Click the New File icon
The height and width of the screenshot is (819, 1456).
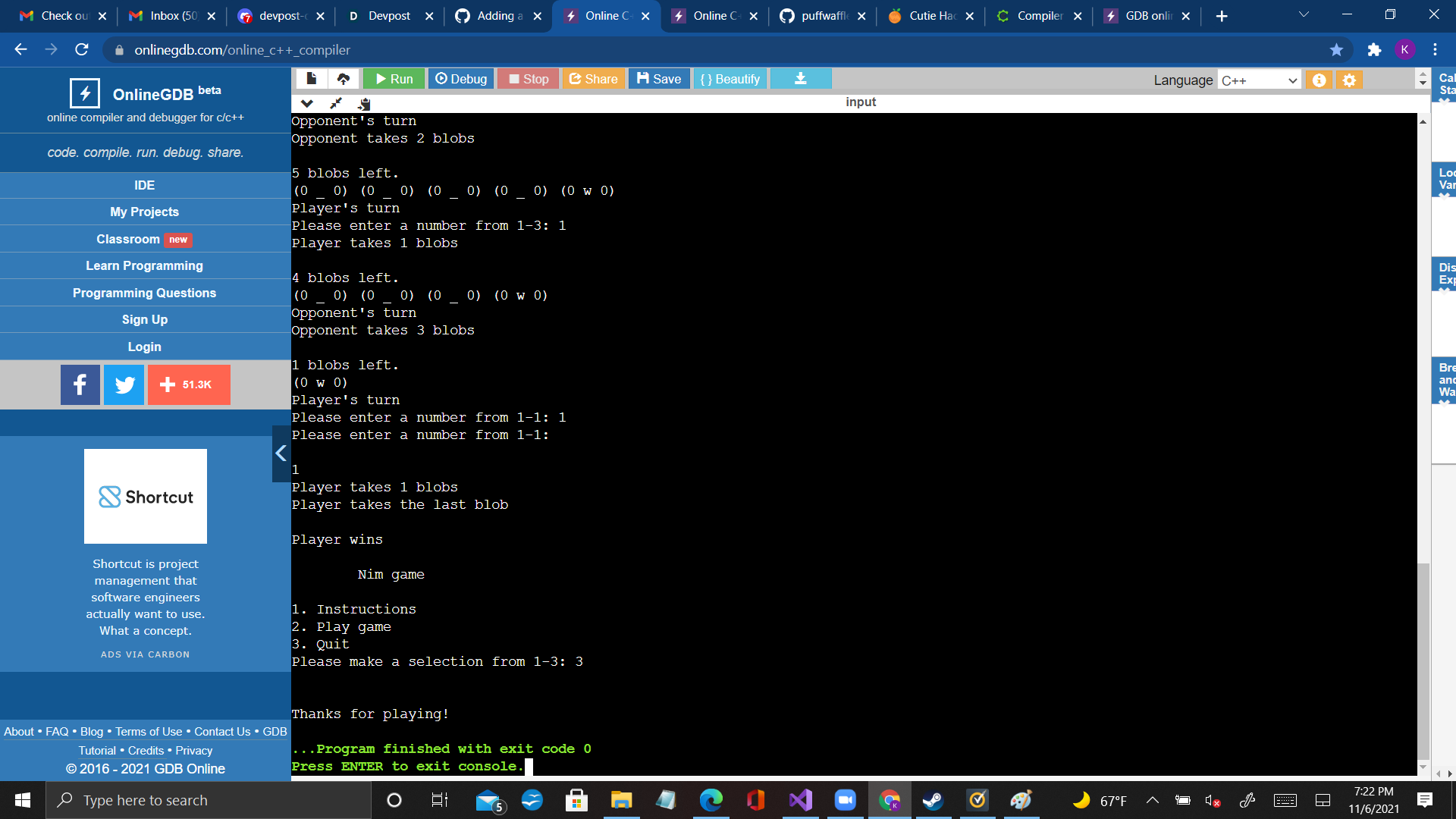click(312, 79)
